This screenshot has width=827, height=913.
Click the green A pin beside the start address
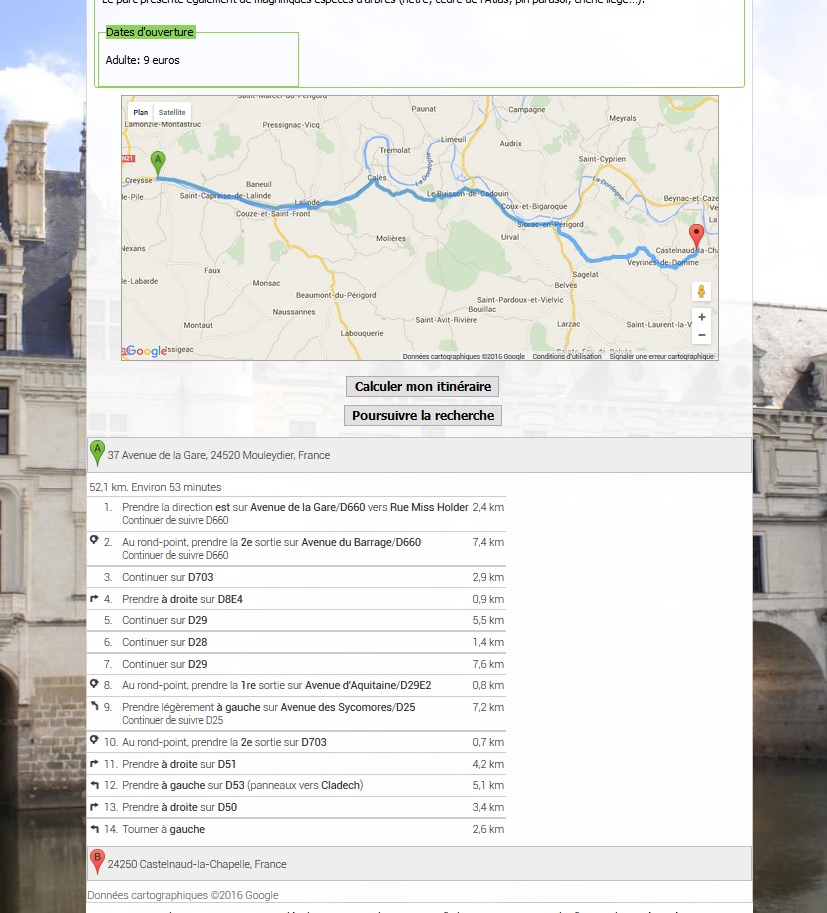(97, 454)
